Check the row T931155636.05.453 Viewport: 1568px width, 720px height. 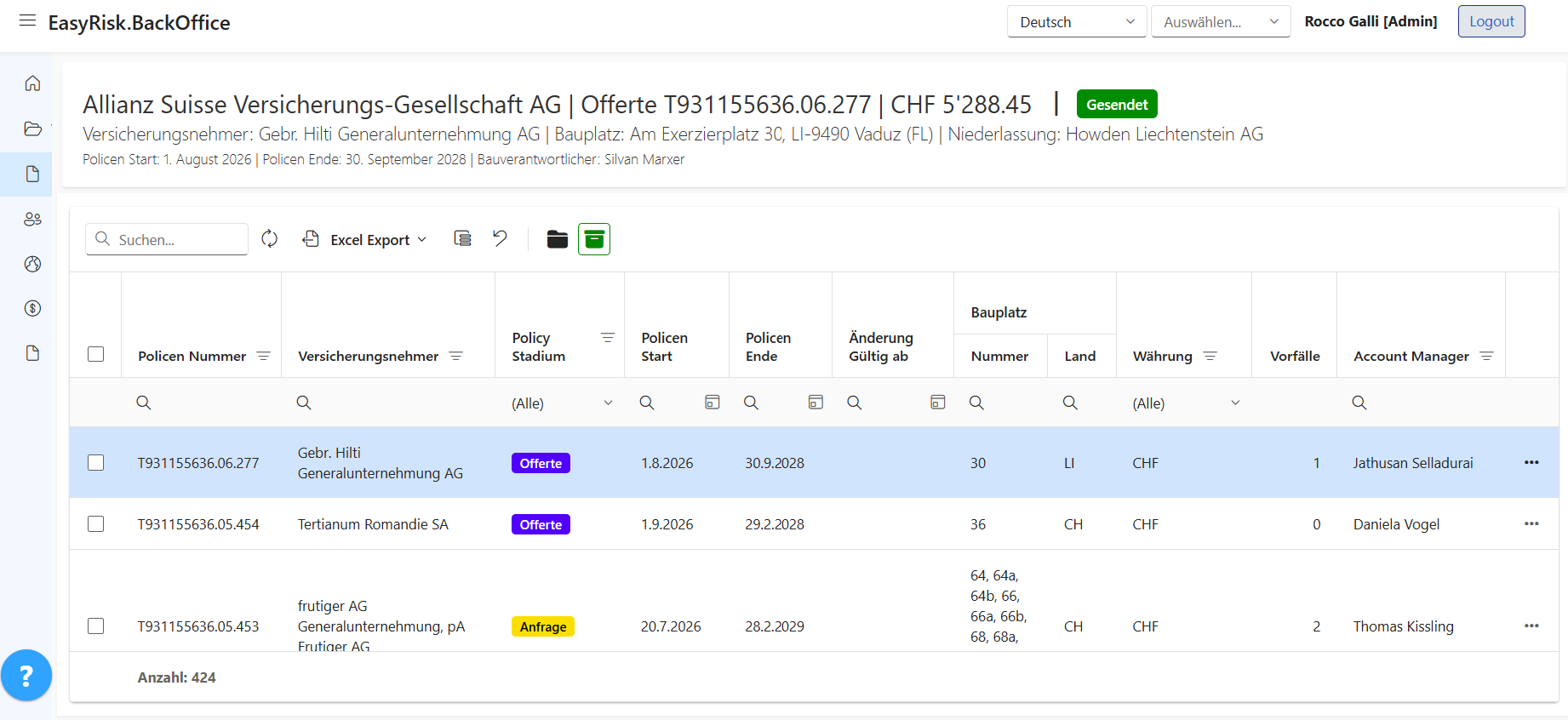[96, 626]
